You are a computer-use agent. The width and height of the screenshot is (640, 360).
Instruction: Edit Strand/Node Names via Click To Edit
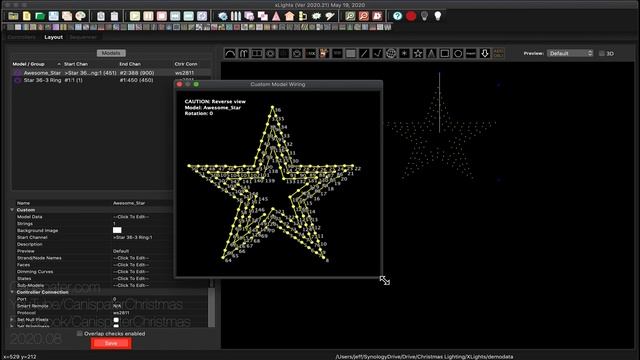tap(131, 258)
